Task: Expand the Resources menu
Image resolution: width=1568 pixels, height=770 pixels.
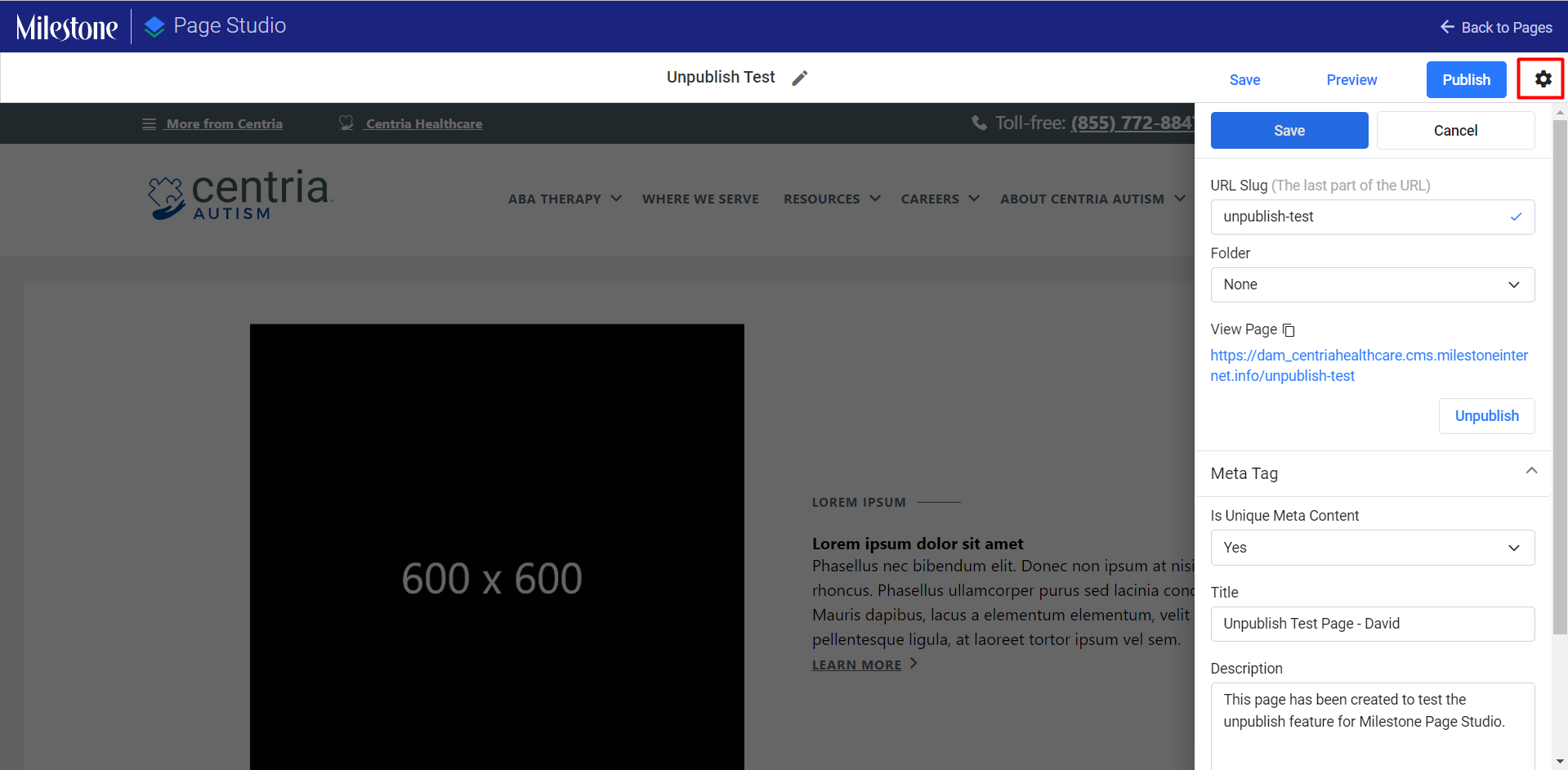Action: pyautogui.click(x=832, y=199)
